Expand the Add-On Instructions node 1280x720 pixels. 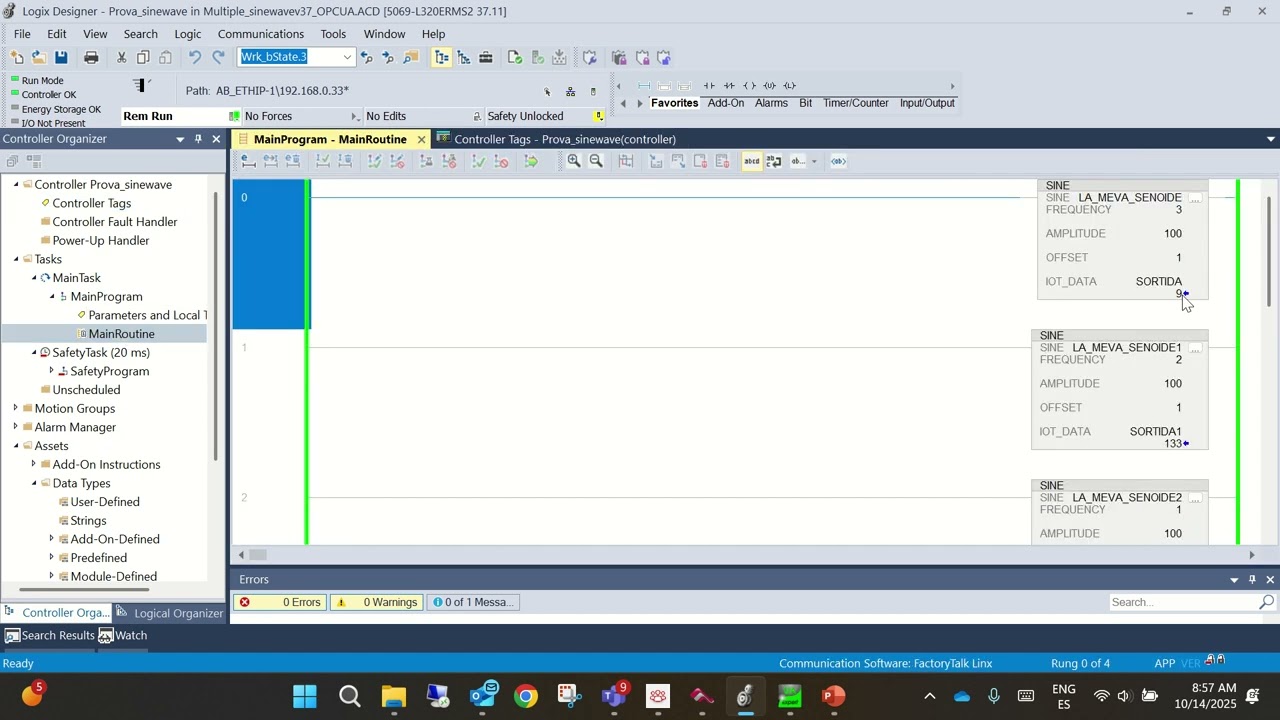(34, 464)
